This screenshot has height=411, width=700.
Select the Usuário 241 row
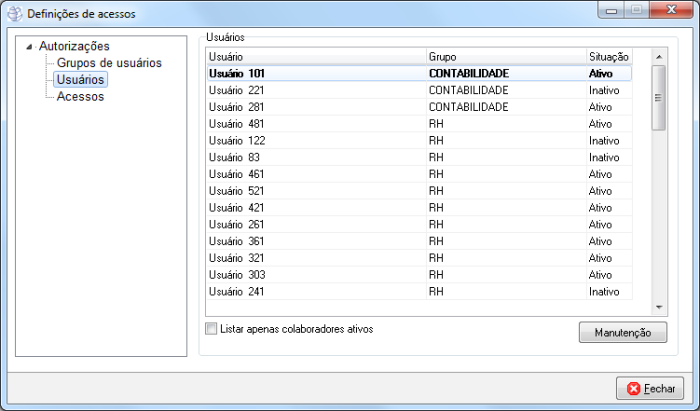click(x=315, y=292)
